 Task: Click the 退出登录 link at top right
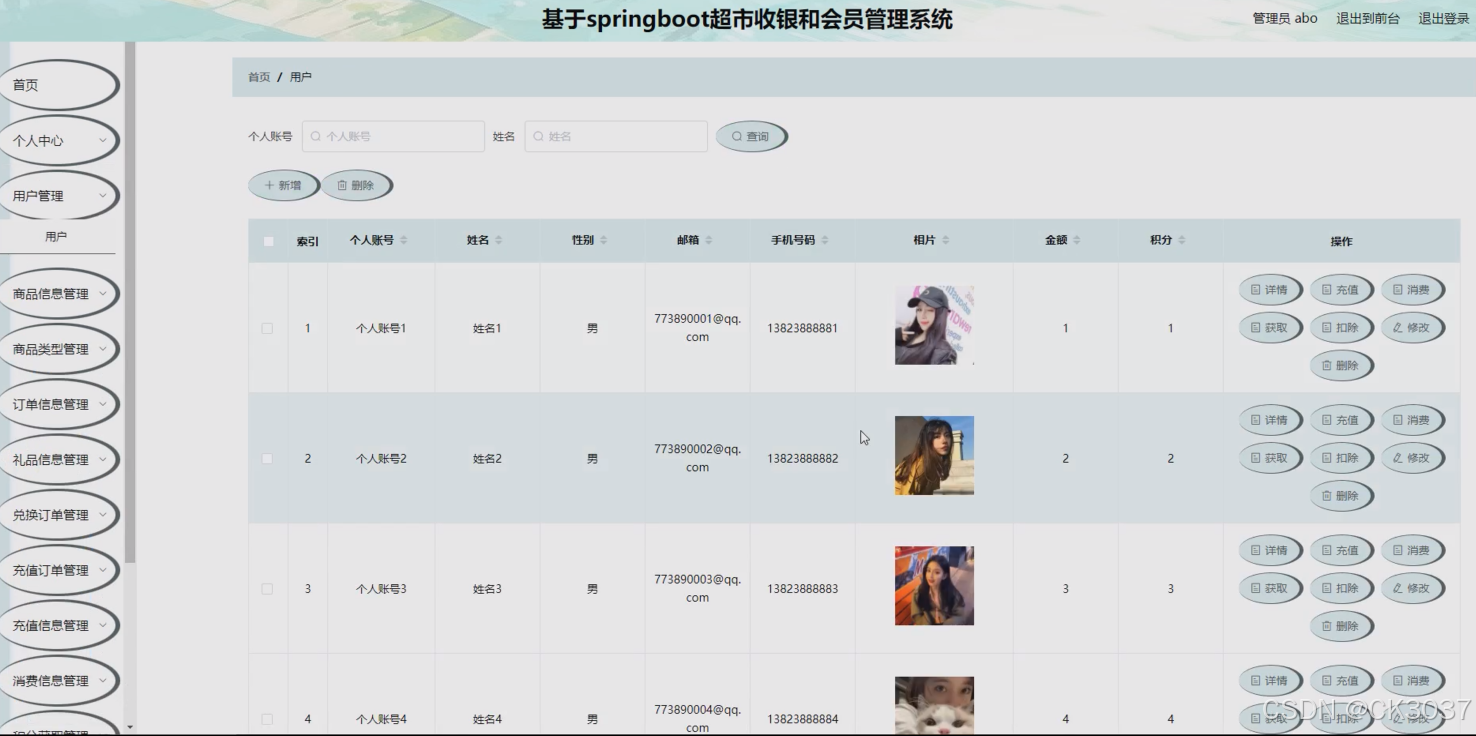click(x=1444, y=17)
